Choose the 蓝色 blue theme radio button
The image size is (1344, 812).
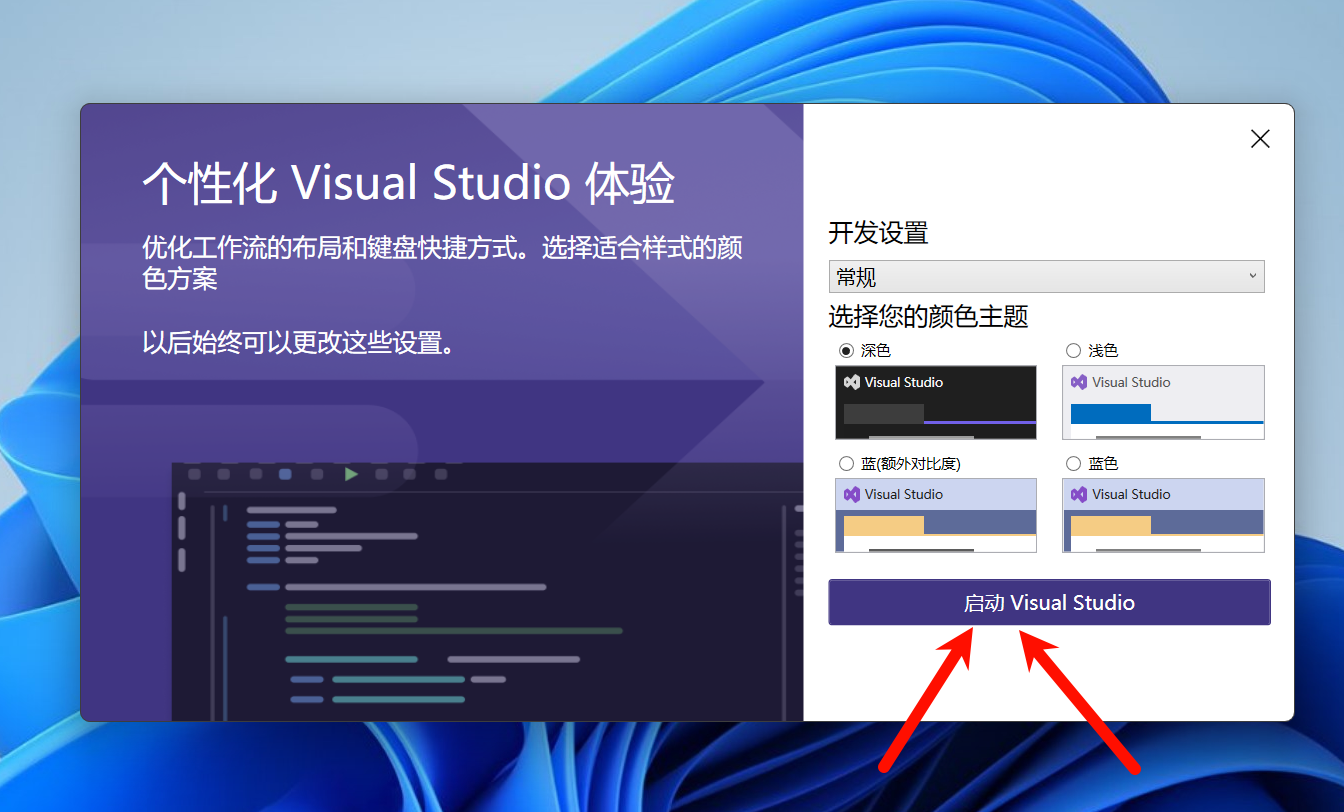pyautogui.click(x=1074, y=464)
